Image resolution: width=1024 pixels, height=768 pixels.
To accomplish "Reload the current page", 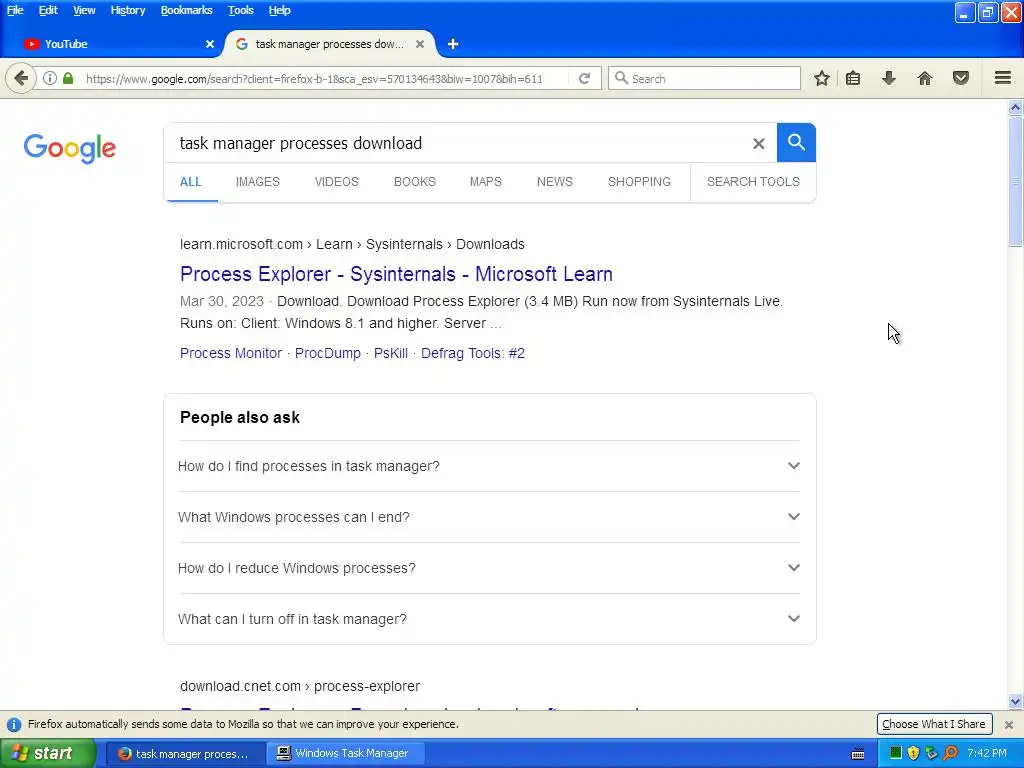I will pos(584,78).
